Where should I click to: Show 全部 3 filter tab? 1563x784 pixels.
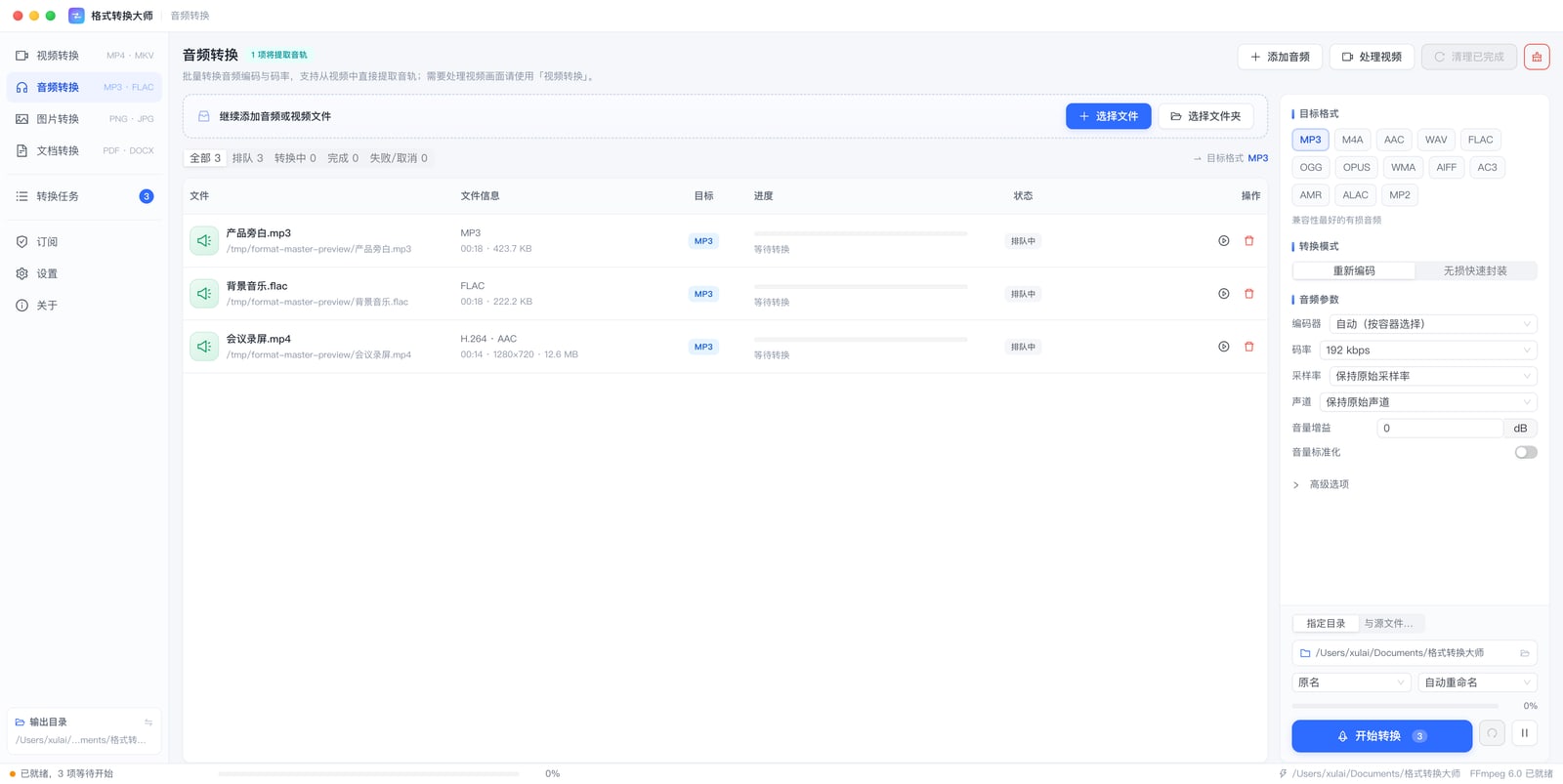point(205,158)
